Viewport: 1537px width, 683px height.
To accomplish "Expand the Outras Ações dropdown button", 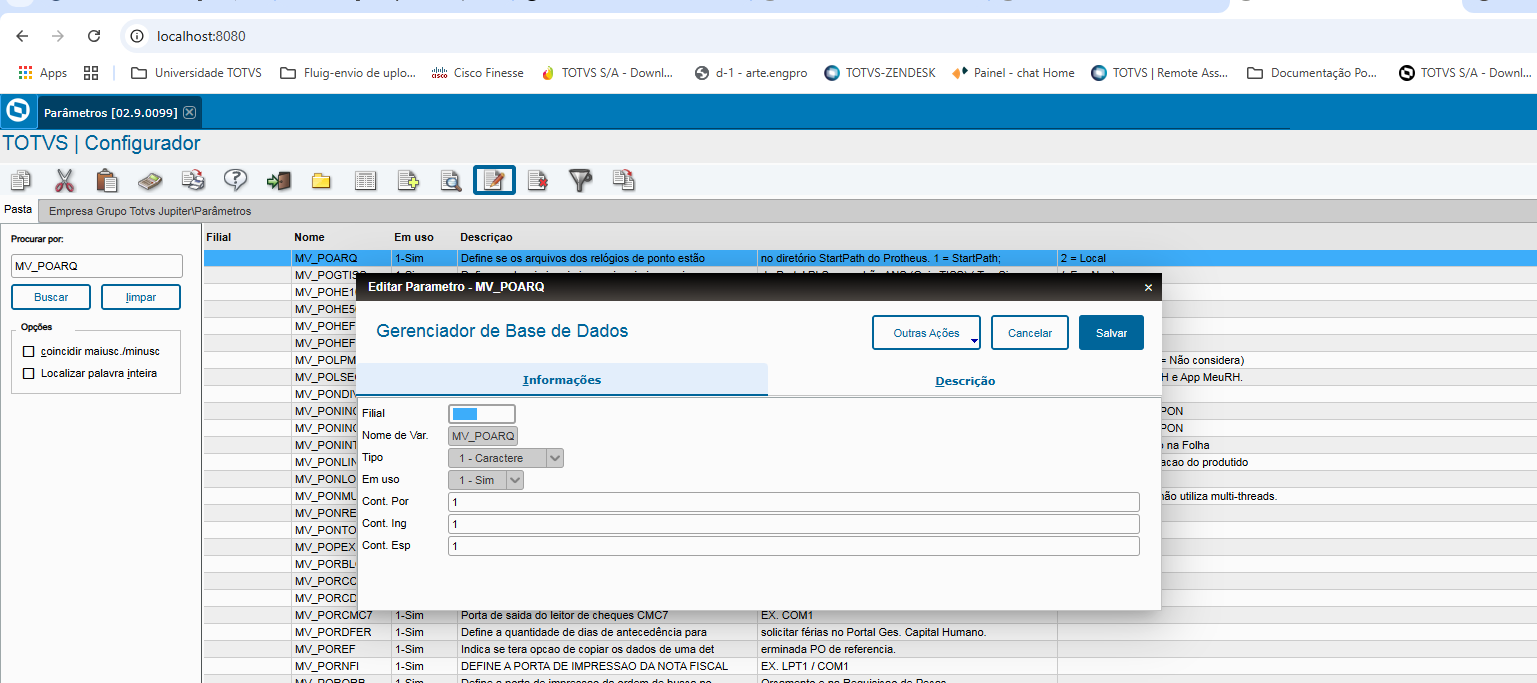I will (926, 333).
